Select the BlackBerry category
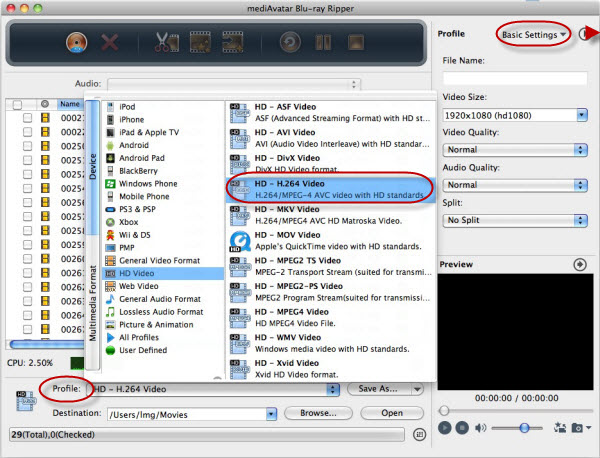This screenshot has height=458, width=600. (163, 171)
